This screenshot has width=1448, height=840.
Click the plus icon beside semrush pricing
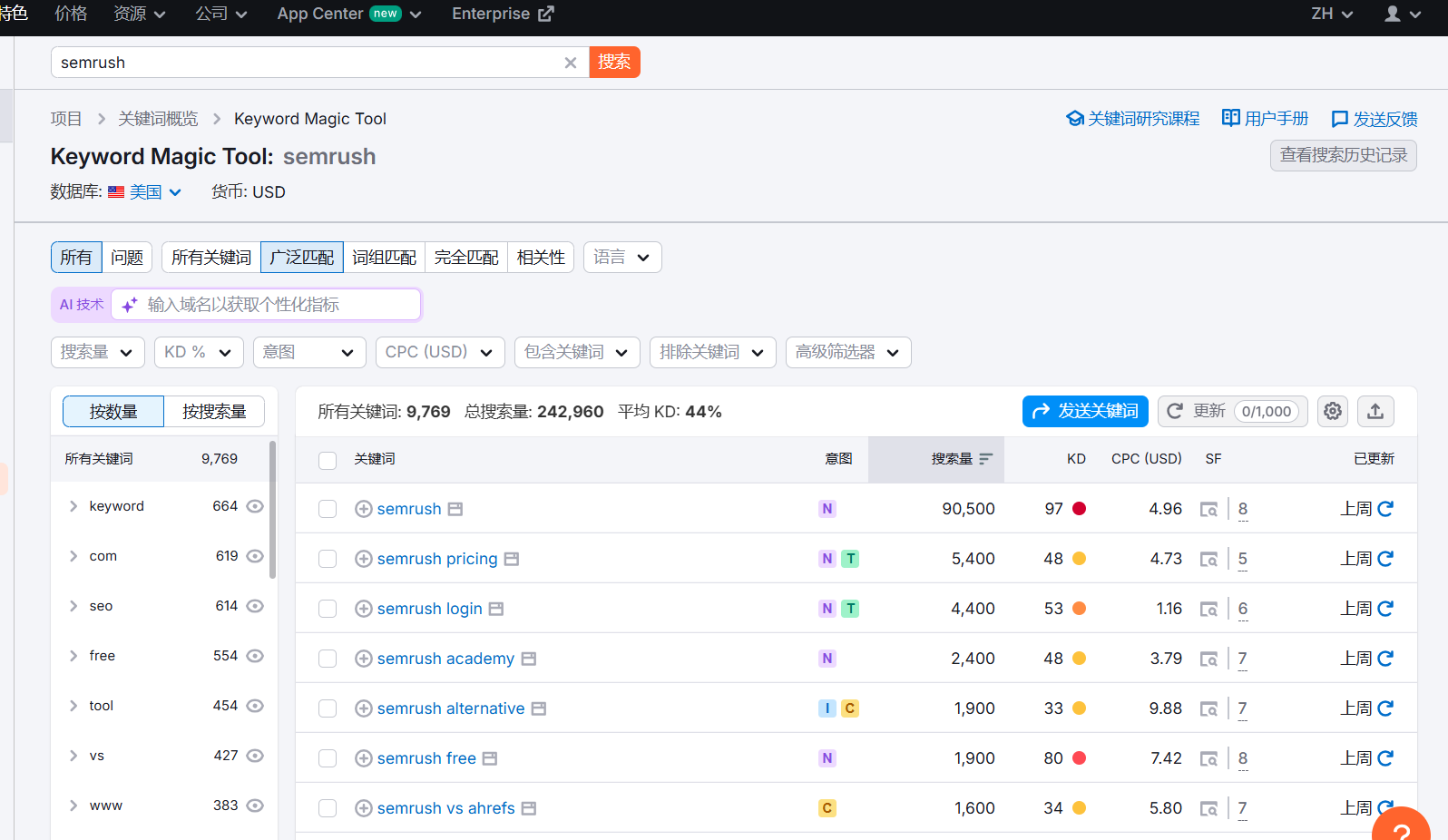pyautogui.click(x=364, y=559)
